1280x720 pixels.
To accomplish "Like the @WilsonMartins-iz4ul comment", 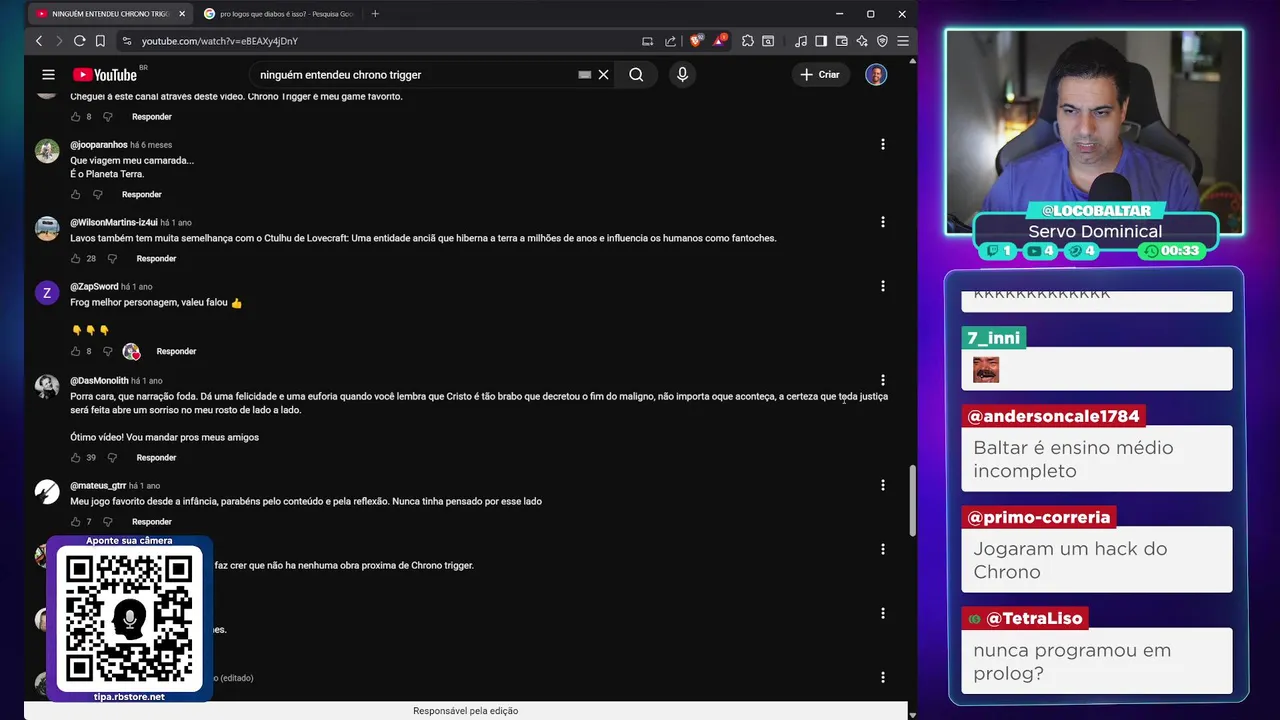I will pos(75,258).
